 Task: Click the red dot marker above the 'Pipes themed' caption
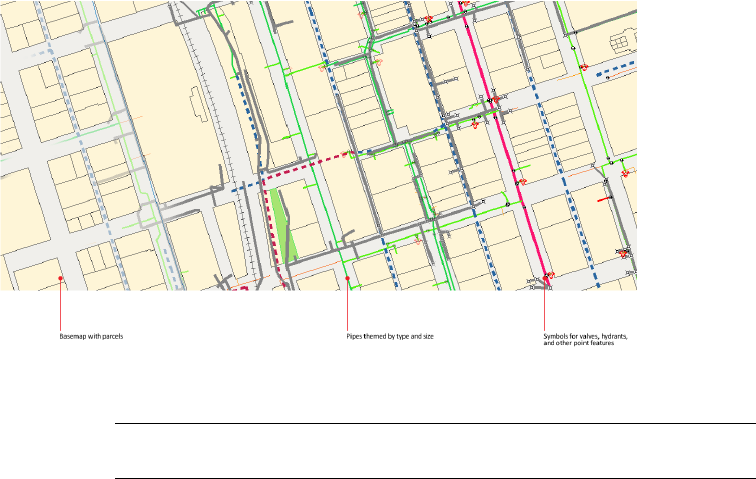click(x=348, y=278)
